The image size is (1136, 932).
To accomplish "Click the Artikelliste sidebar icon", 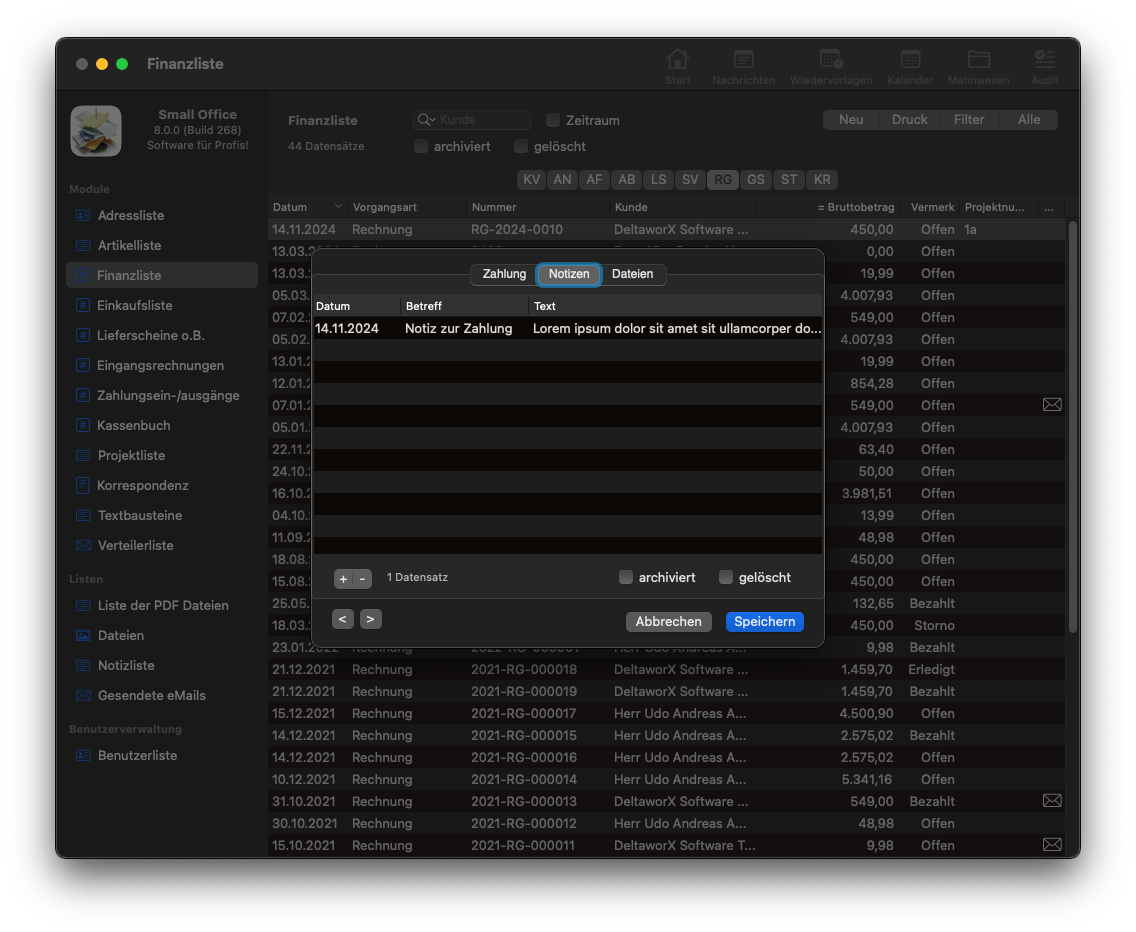I will point(83,246).
